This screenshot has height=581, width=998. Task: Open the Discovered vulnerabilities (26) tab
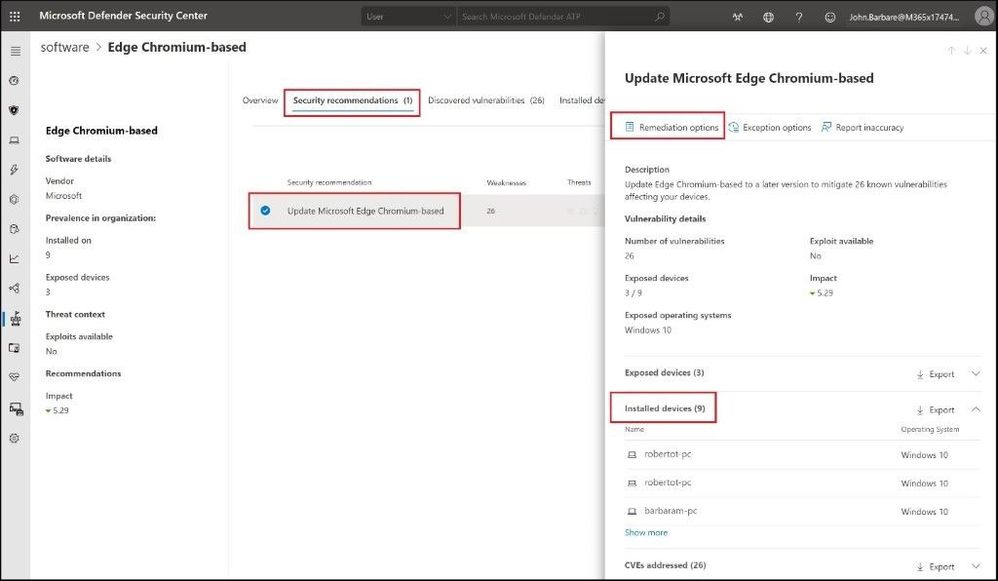486,101
